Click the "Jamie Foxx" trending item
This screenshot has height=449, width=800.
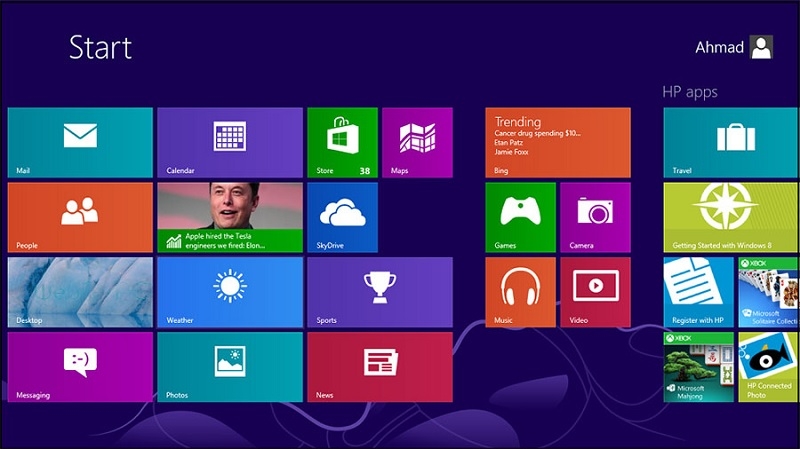(x=511, y=152)
